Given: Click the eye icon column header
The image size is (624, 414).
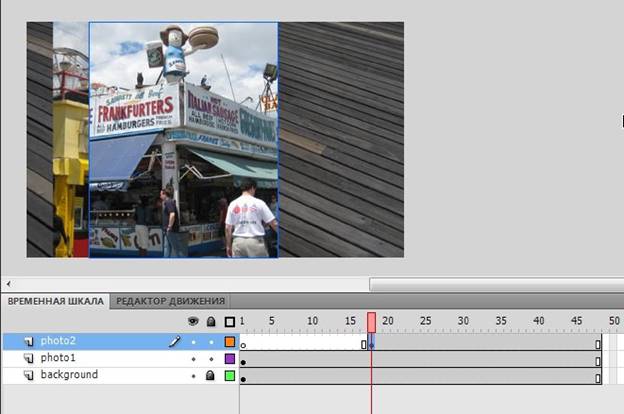Looking at the screenshot, I should coord(193,321).
